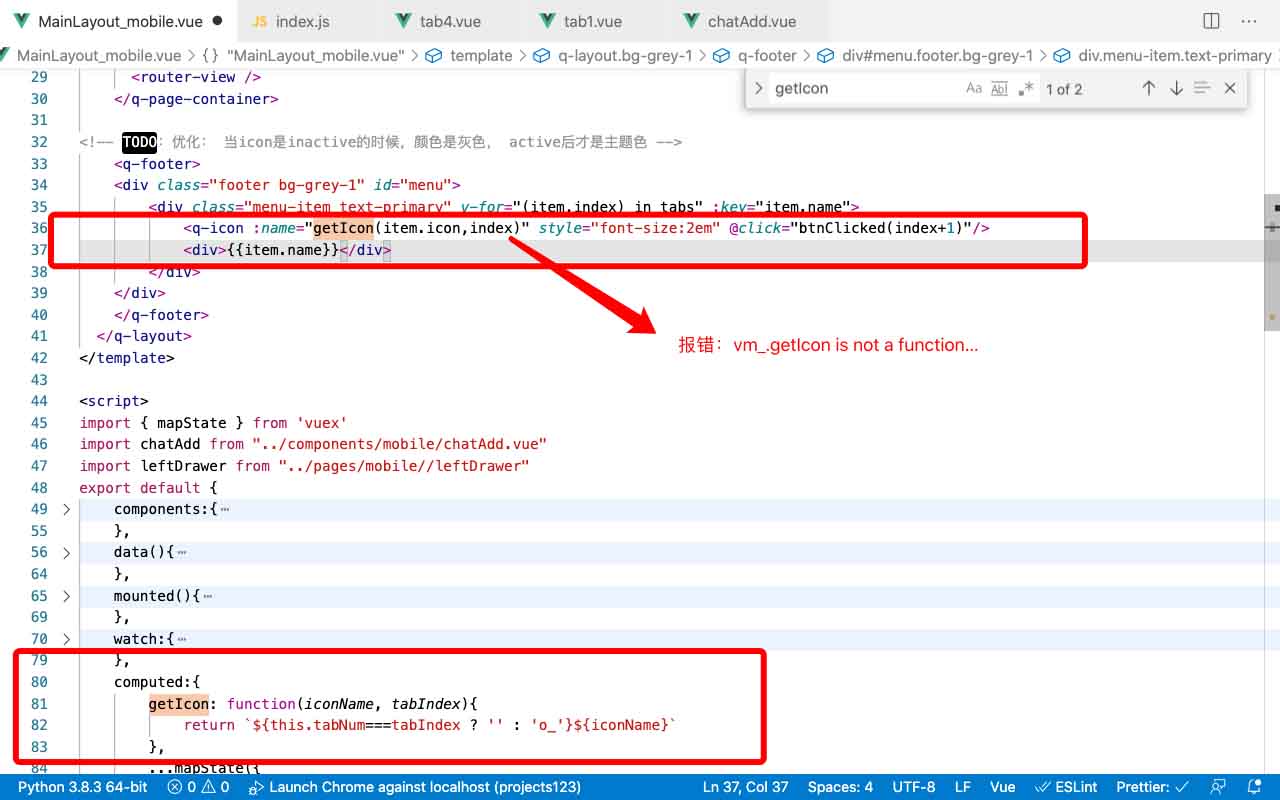1280x800 pixels.
Task: Click breadcrumb q-footer segment
Action: tap(755, 55)
